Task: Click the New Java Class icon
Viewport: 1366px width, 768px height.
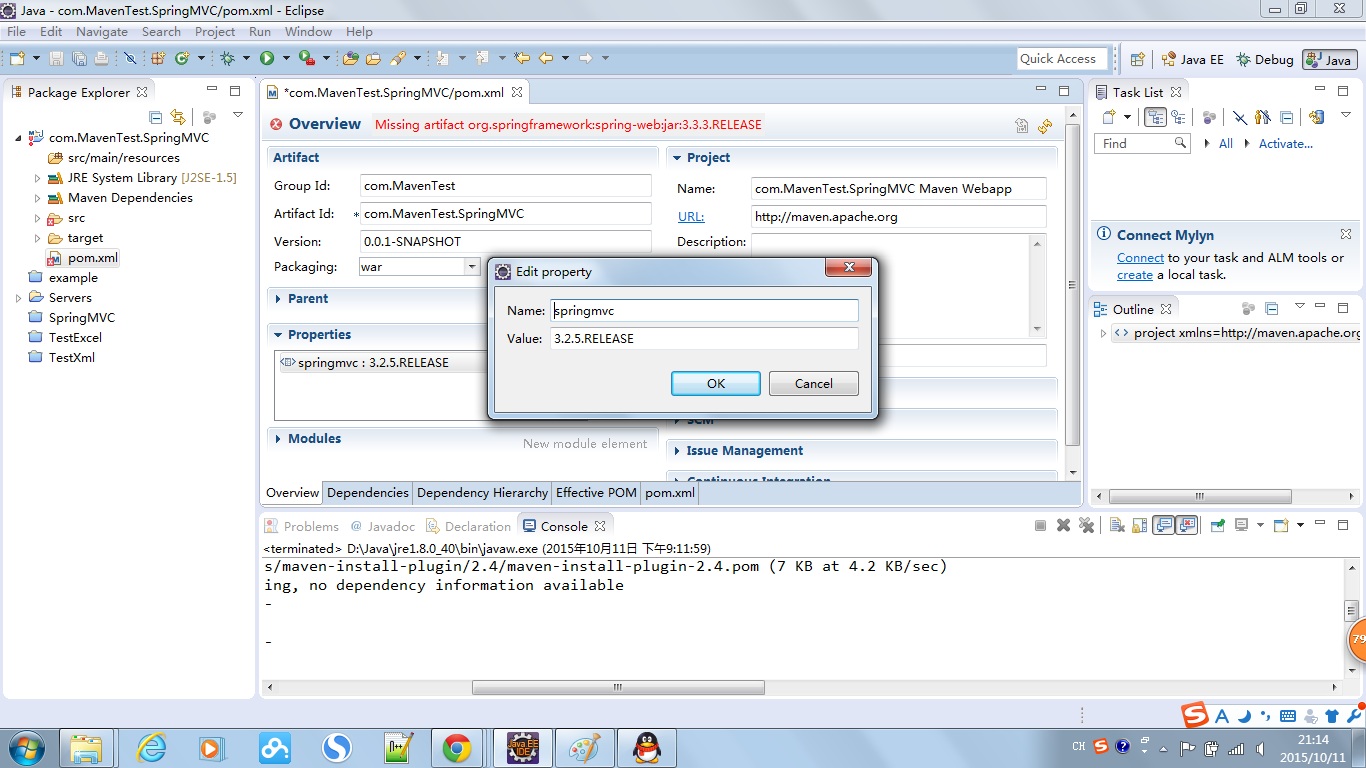Action: pos(182,59)
